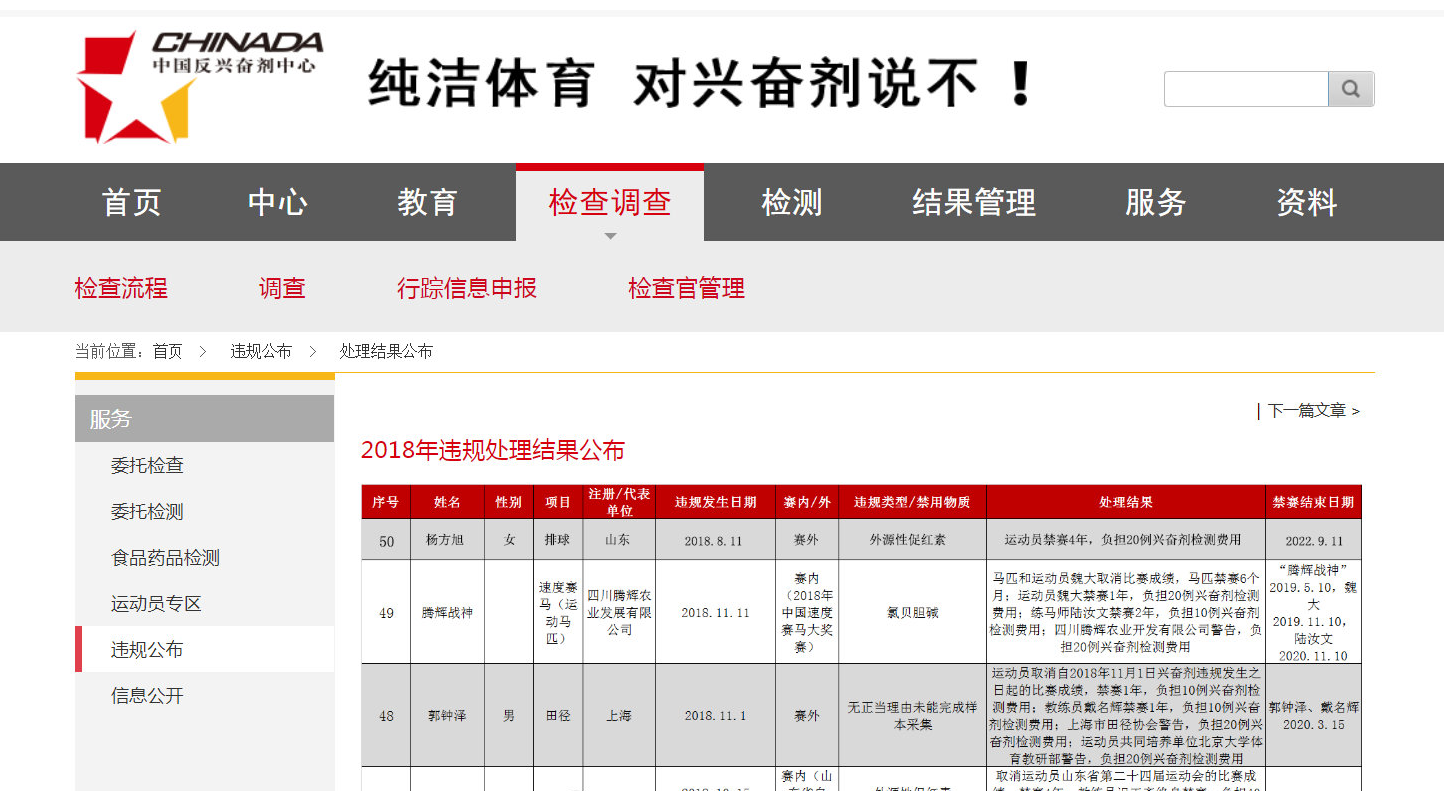Click the 2018年违规处理结果公布 title
Viewport: 1444px width, 791px height.
493,451
